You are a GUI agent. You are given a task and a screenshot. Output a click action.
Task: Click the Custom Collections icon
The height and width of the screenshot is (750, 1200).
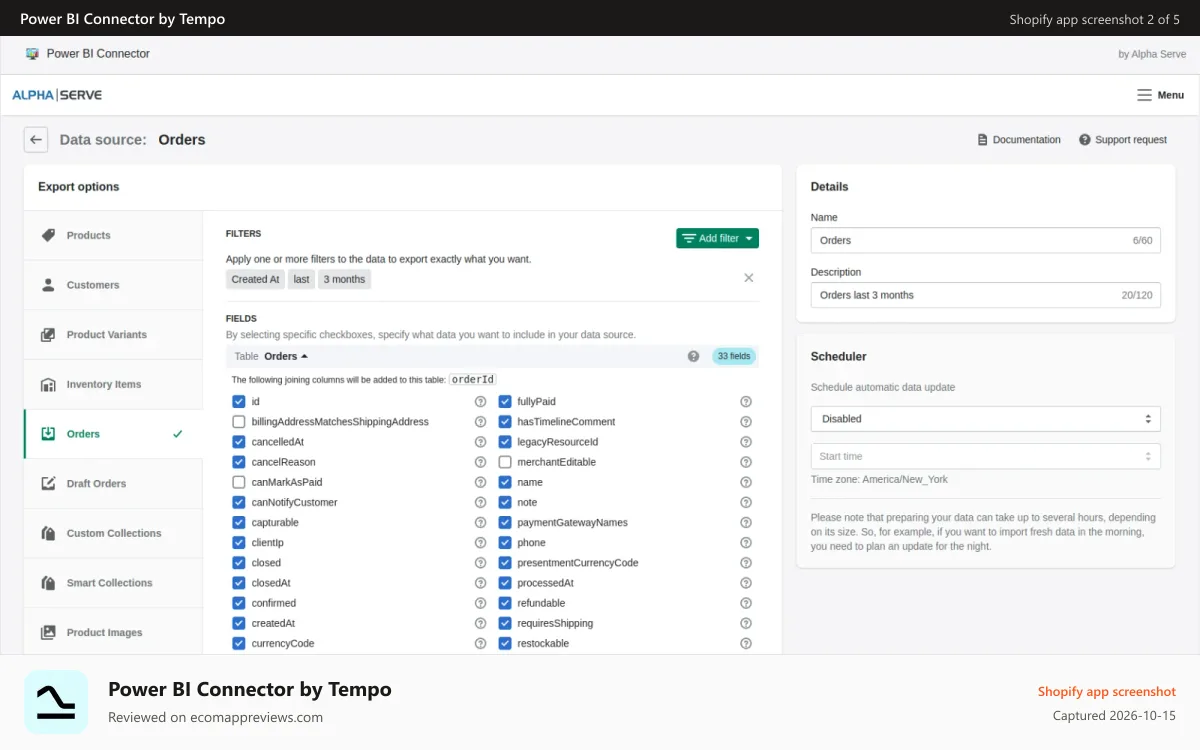pos(48,534)
